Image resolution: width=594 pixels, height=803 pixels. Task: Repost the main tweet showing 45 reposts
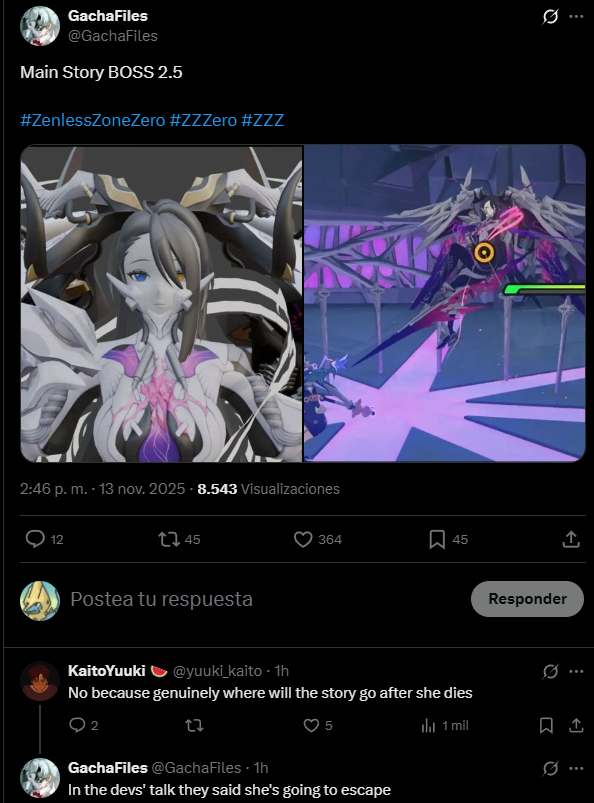[168, 539]
